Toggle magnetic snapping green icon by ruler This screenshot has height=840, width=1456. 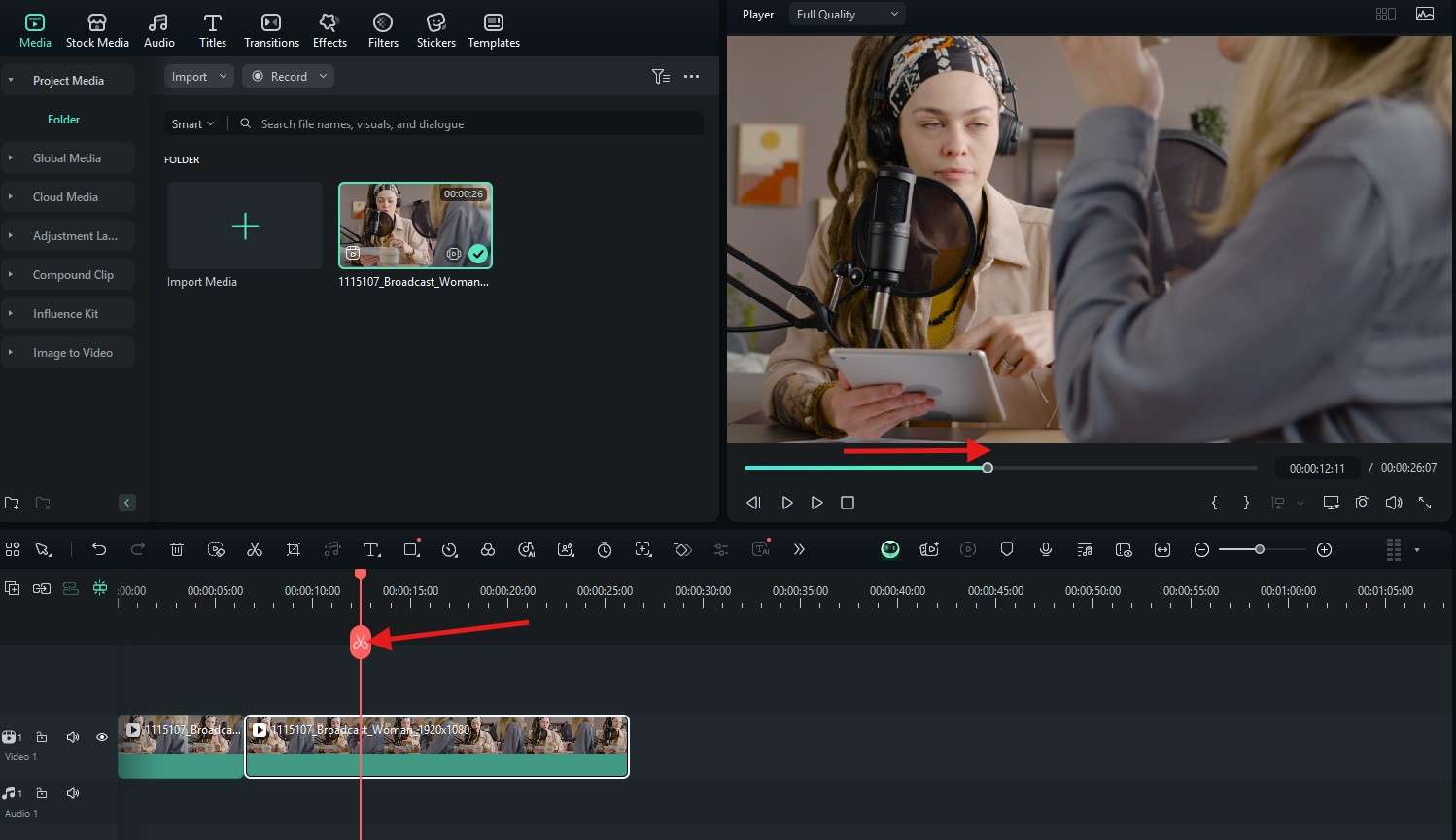point(99,588)
